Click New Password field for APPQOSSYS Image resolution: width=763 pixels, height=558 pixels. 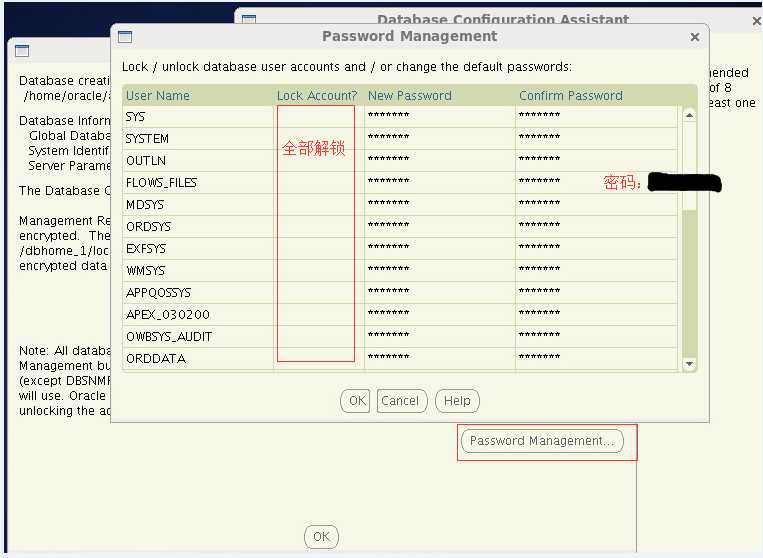439,293
